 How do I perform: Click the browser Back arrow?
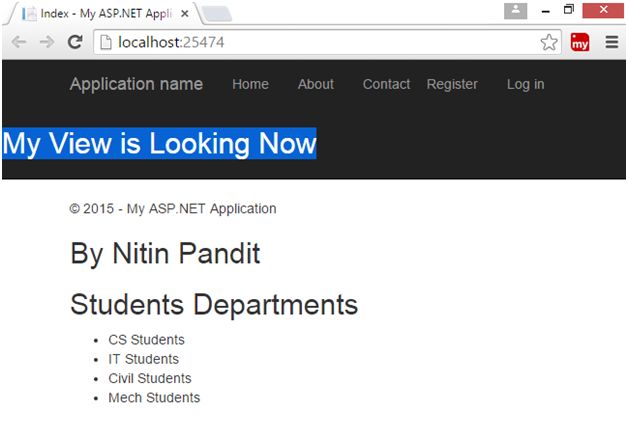tap(19, 42)
